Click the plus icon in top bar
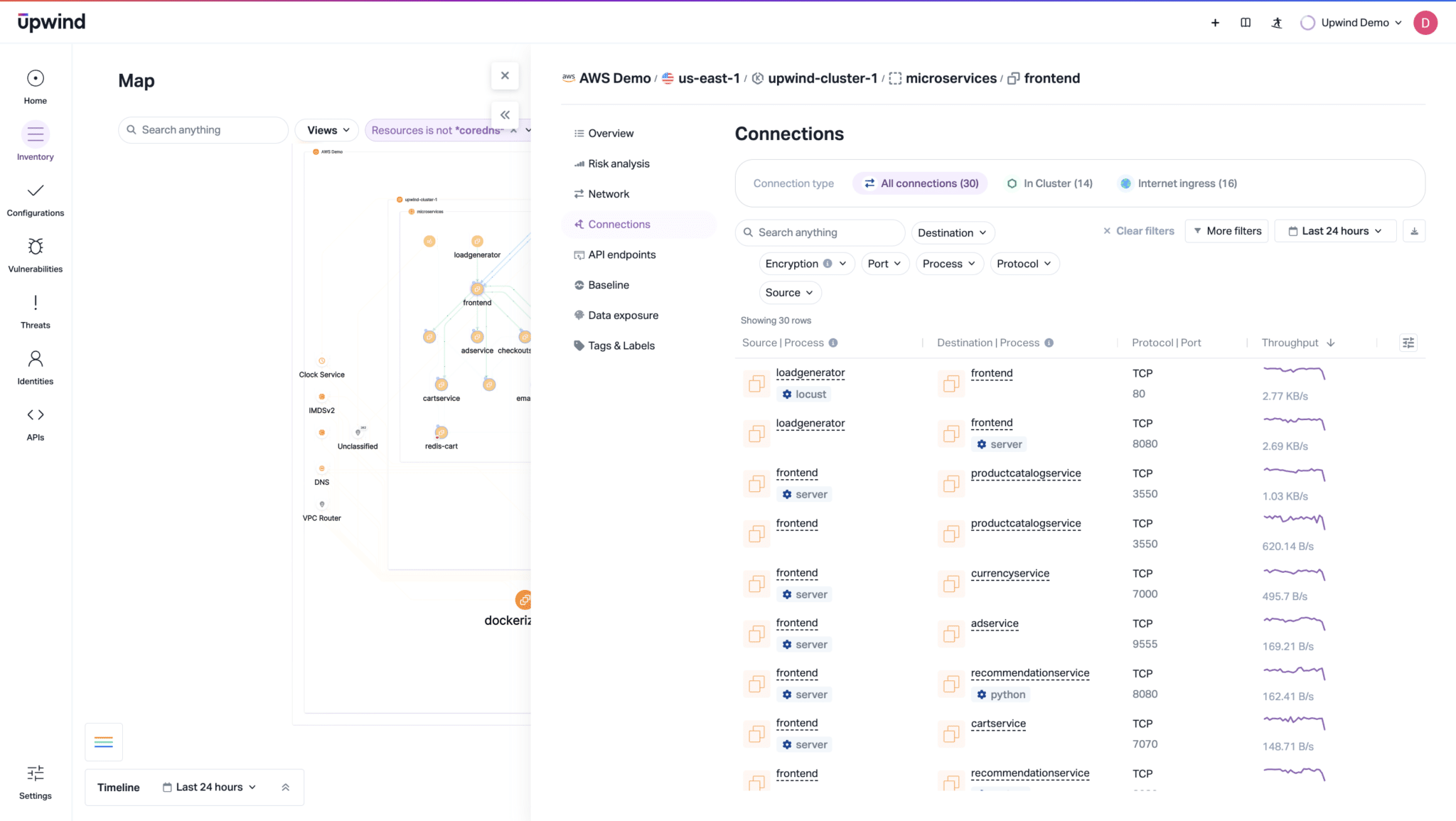Screen dimensions: 1456x821 (x=1215, y=23)
